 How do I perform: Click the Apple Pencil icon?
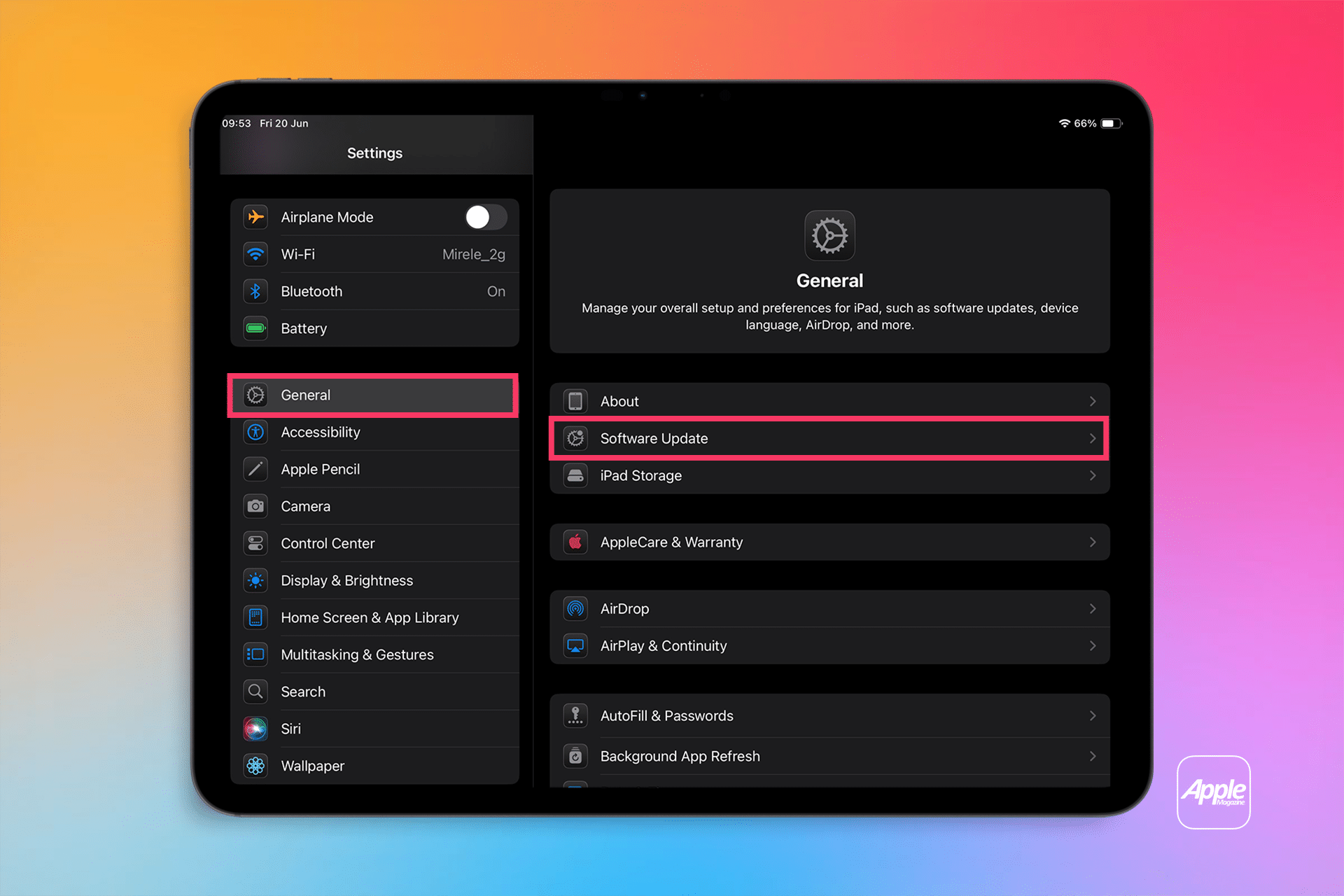point(255,469)
